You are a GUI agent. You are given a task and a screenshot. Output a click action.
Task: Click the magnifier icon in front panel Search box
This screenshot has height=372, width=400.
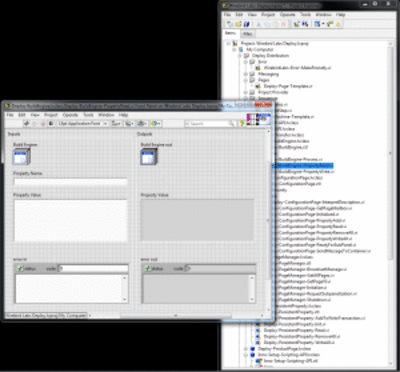tap(231, 124)
